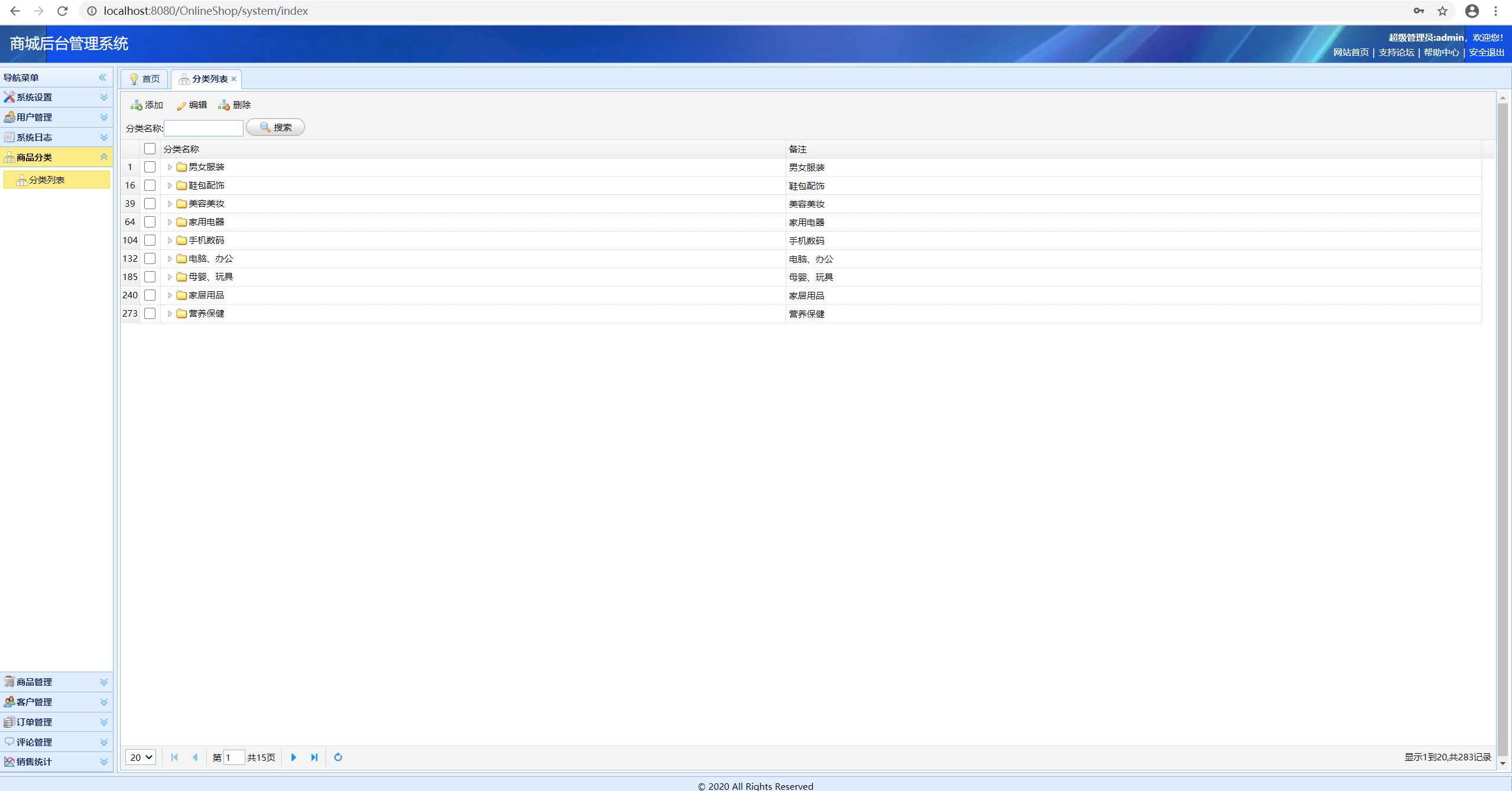
Task: Check the 鞋包配饰 row checkbox
Action: [150, 185]
